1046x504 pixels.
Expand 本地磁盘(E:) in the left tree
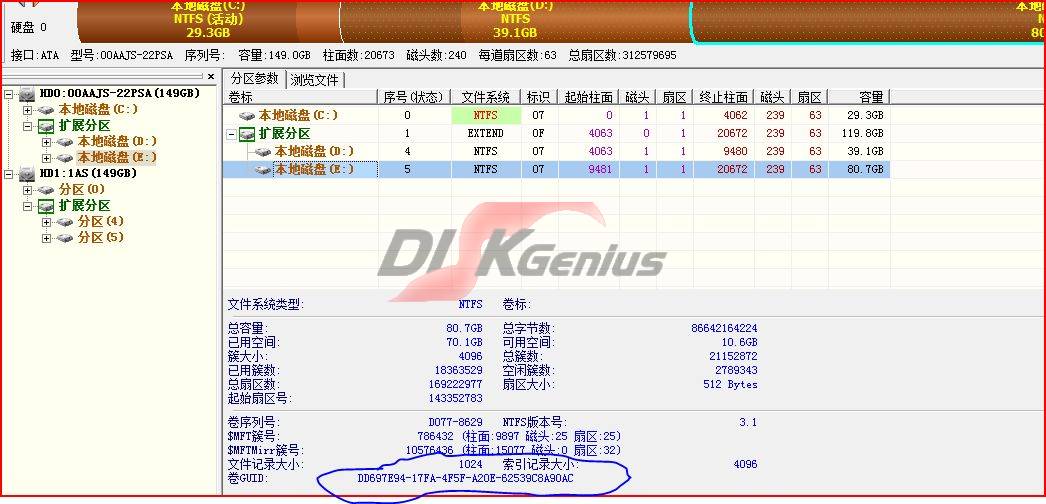(x=46, y=158)
